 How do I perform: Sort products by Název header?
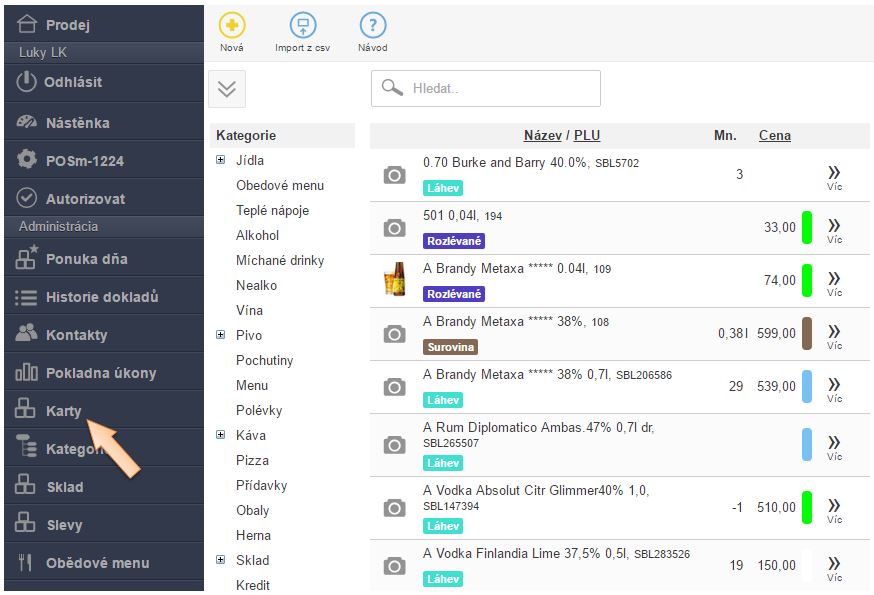point(542,135)
